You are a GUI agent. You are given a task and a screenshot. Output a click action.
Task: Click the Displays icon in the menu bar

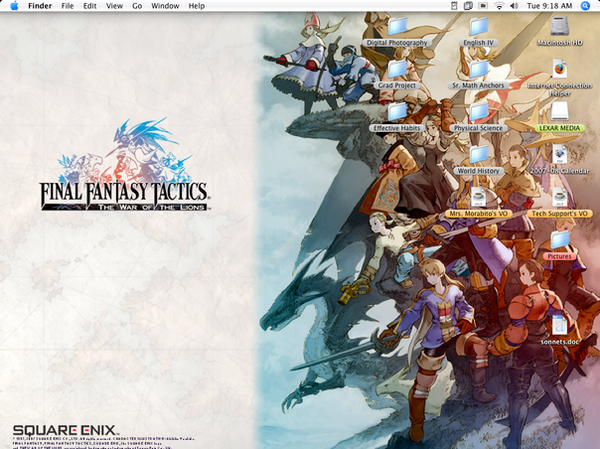pyautogui.click(x=468, y=6)
